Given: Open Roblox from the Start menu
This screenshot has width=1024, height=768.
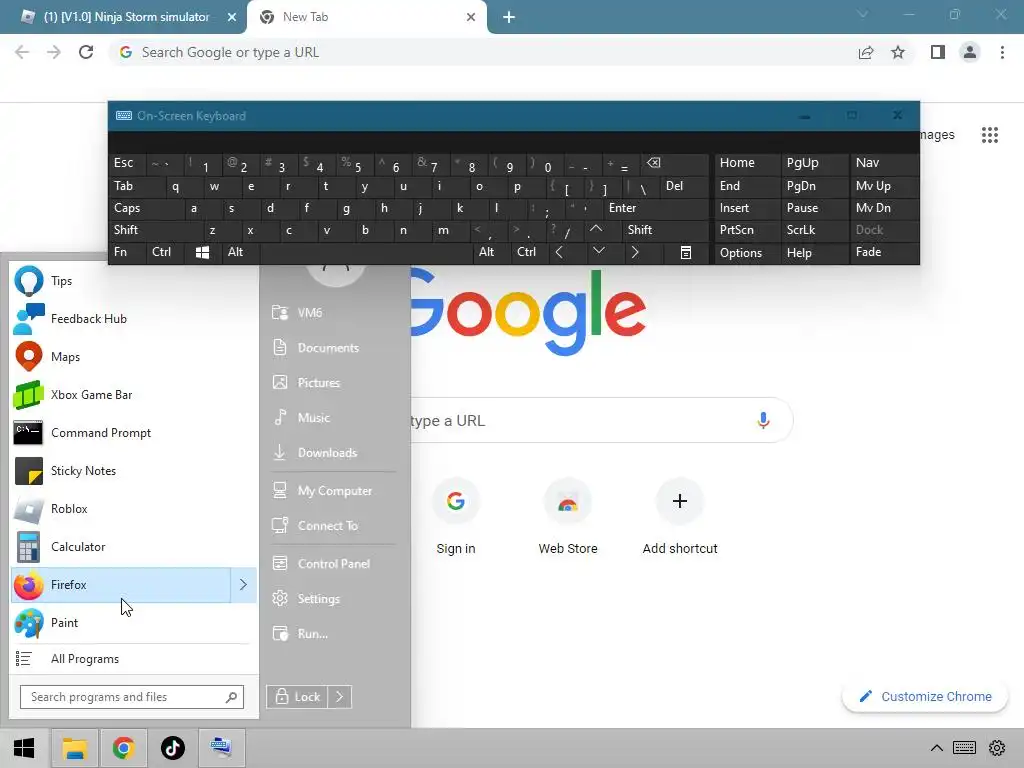Looking at the screenshot, I should (133, 509).
